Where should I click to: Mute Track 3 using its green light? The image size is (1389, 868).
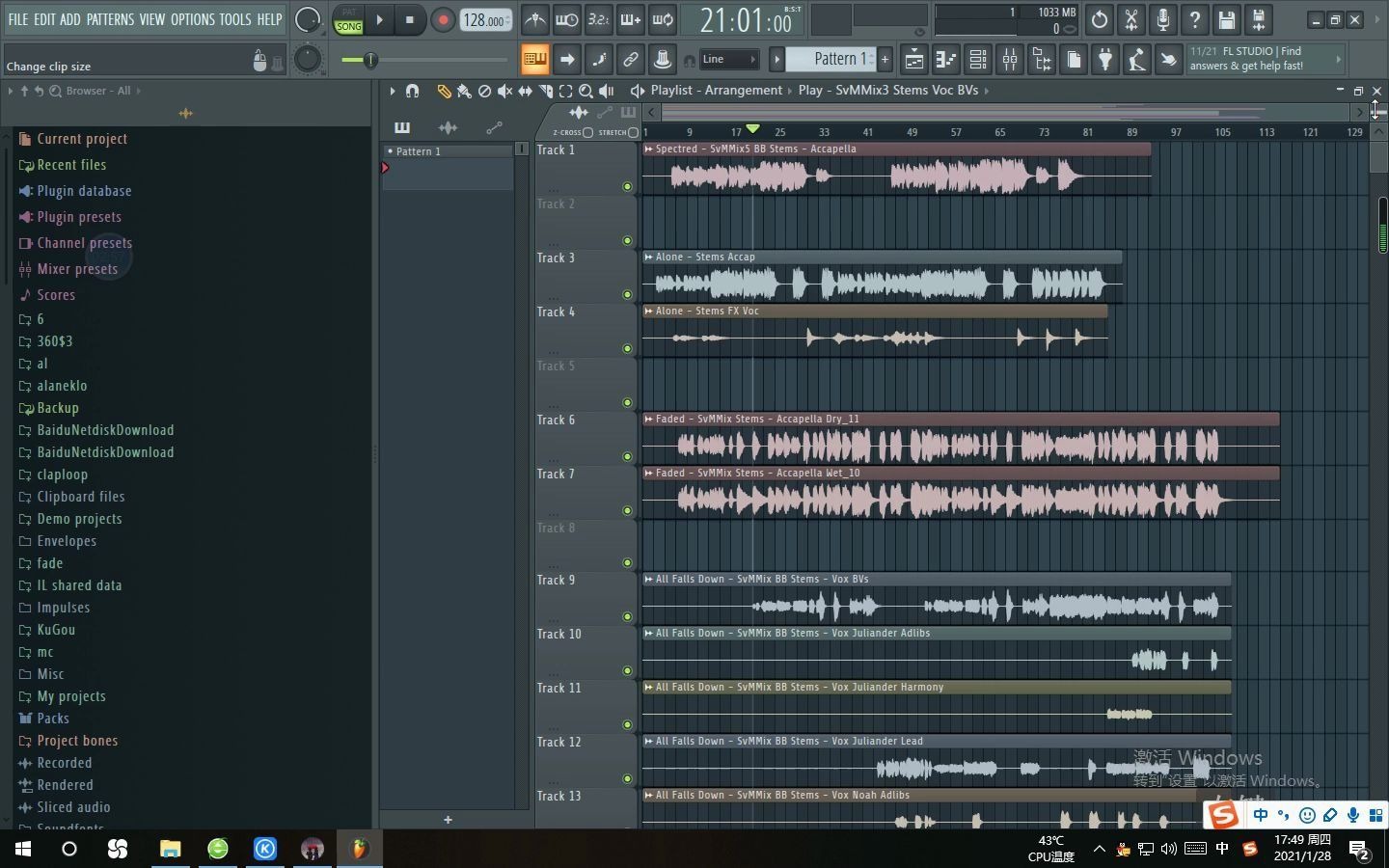627,294
